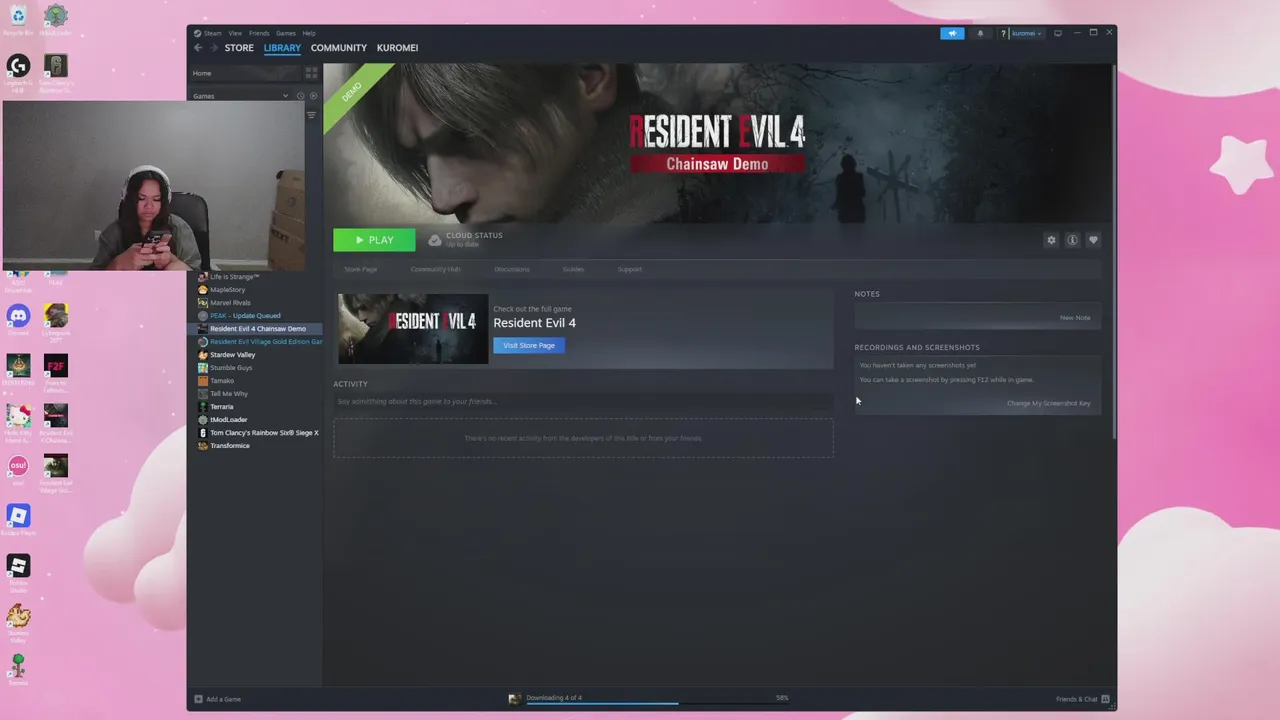Open the Guides link

click(x=573, y=269)
